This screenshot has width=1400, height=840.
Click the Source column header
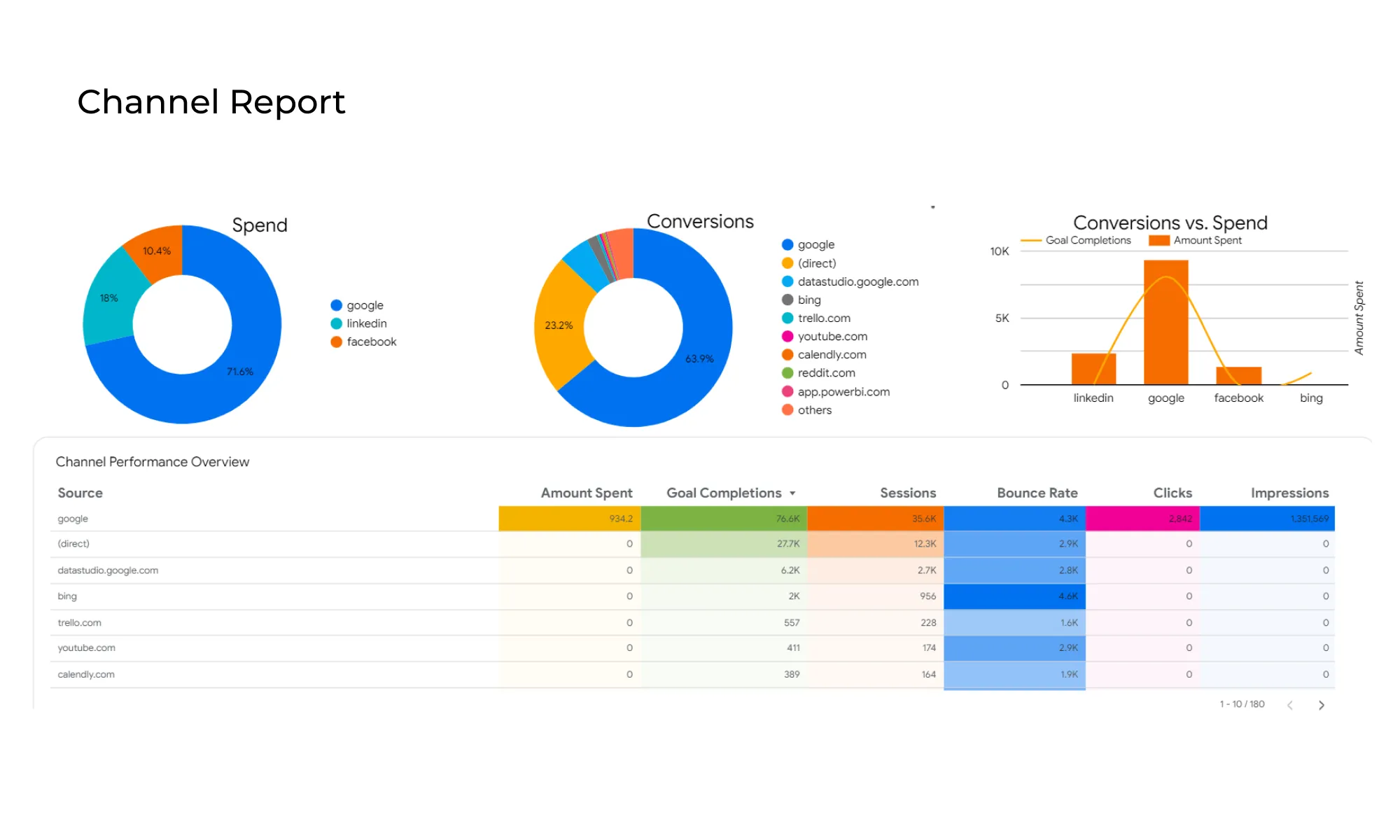(x=80, y=493)
